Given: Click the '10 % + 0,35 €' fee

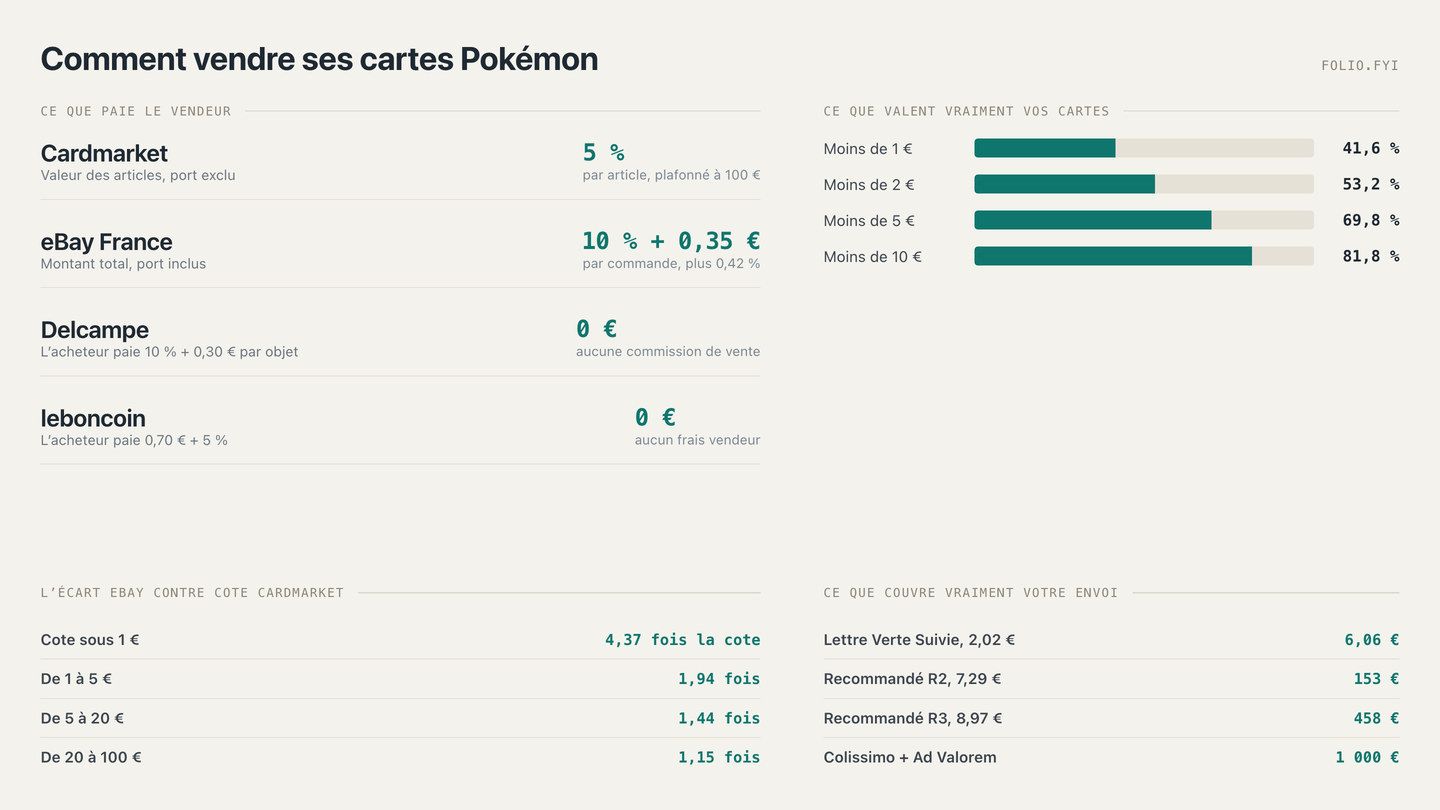Looking at the screenshot, I should click(671, 241).
